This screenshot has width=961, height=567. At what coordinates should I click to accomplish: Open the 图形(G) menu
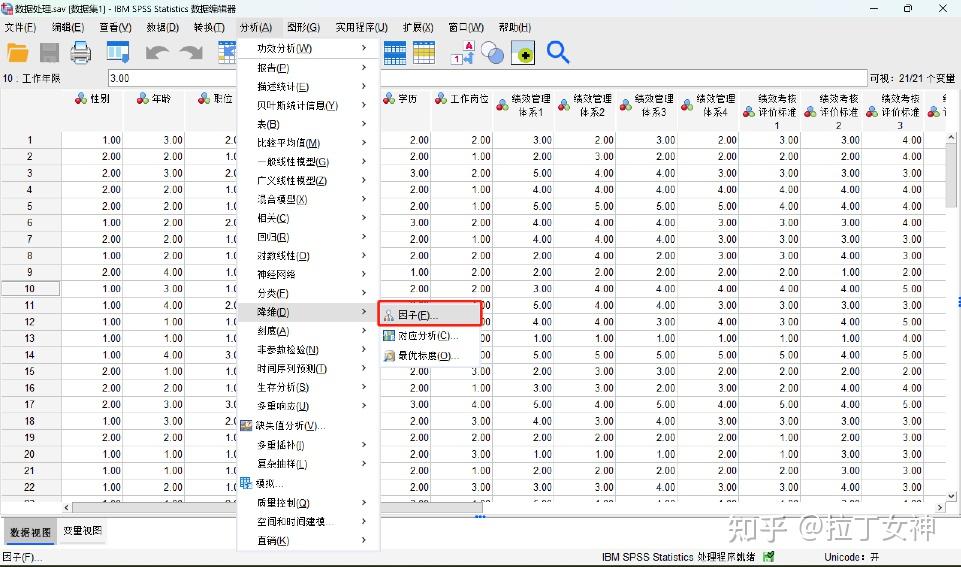(303, 28)
